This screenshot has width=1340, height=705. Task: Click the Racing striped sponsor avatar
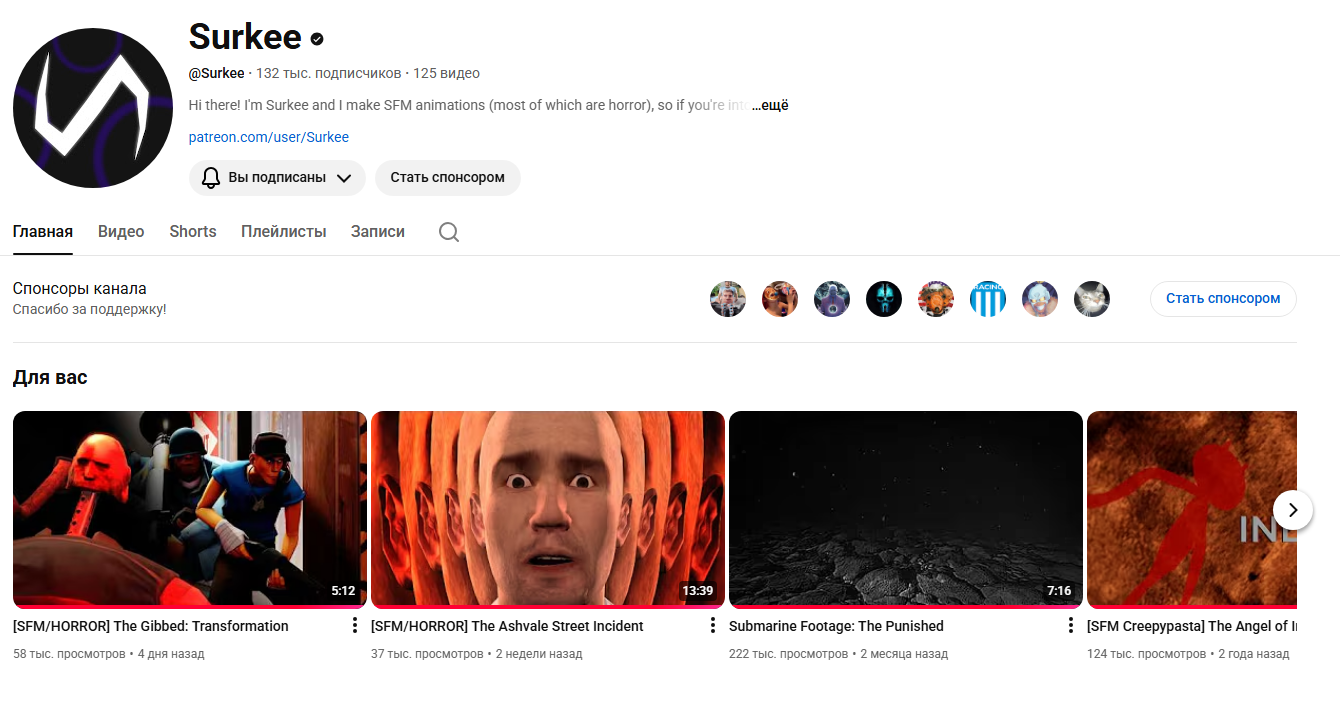[988, 299]
